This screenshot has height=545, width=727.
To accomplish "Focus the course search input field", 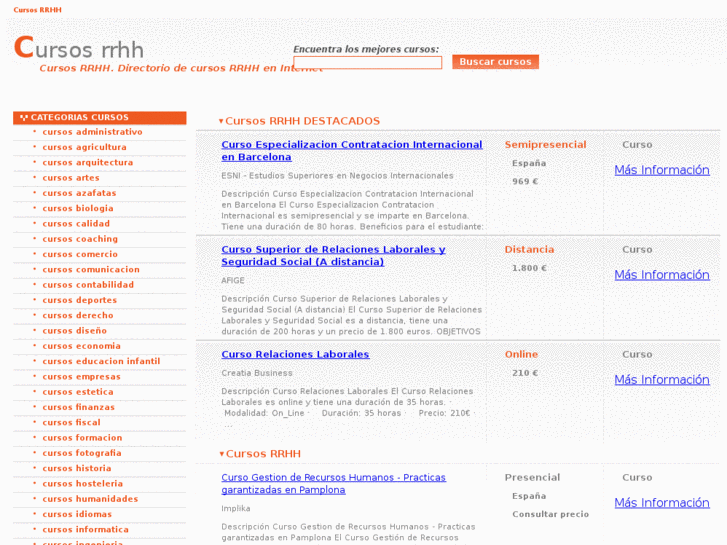I will tap(368, 63).
